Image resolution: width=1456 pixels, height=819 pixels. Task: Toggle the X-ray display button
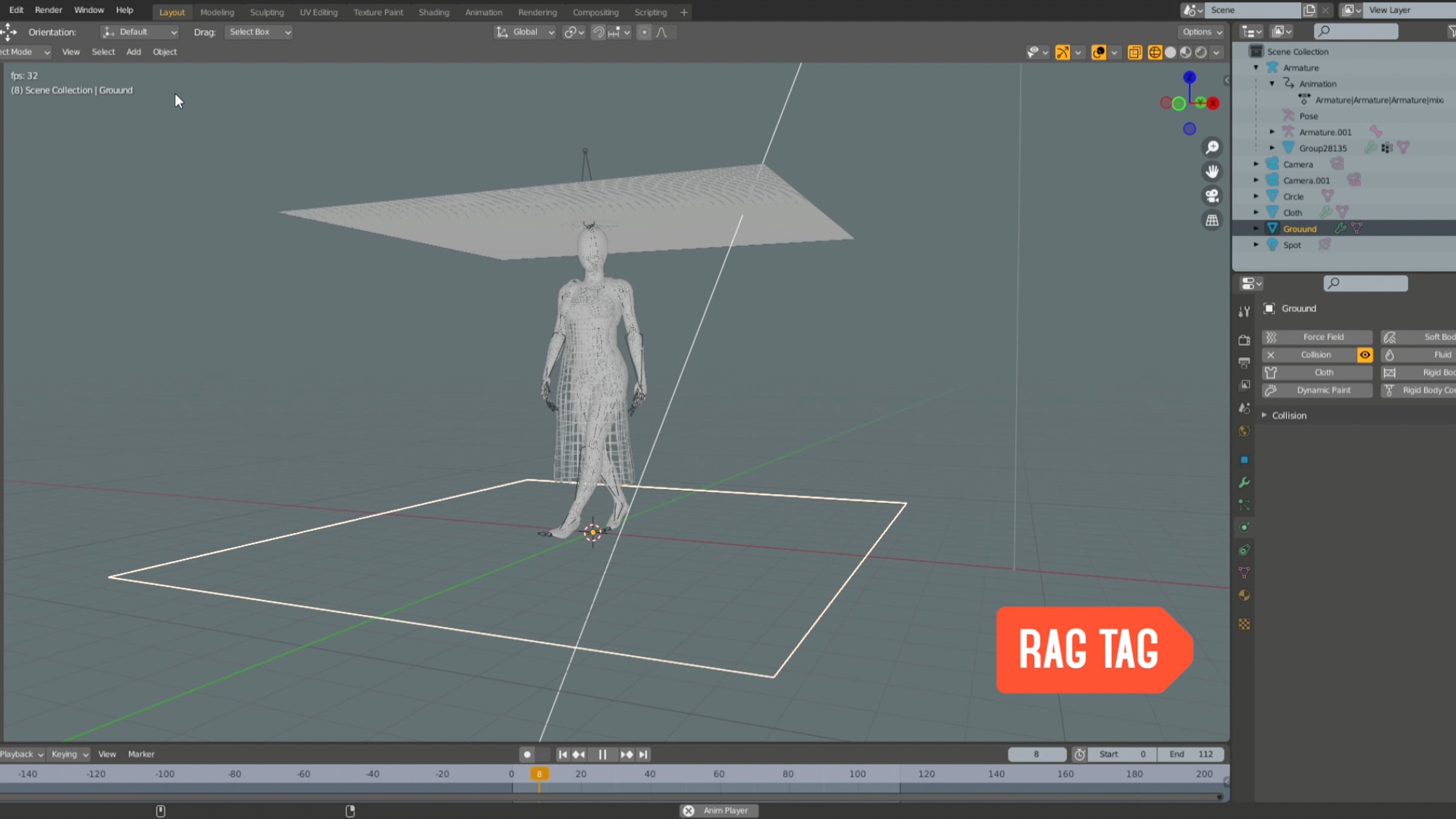[1134, 52]
